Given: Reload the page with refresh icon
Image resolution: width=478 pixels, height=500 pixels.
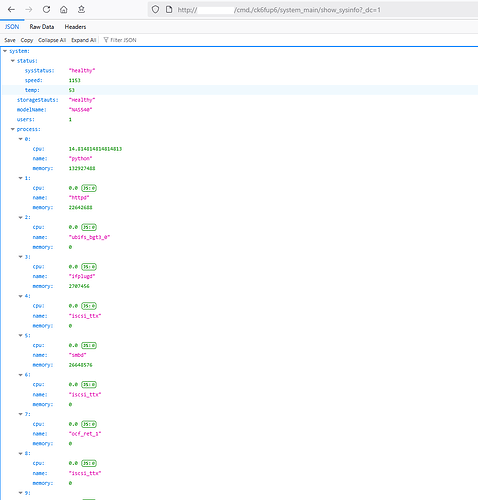Looking at the screenshot, I should point(46,10).
